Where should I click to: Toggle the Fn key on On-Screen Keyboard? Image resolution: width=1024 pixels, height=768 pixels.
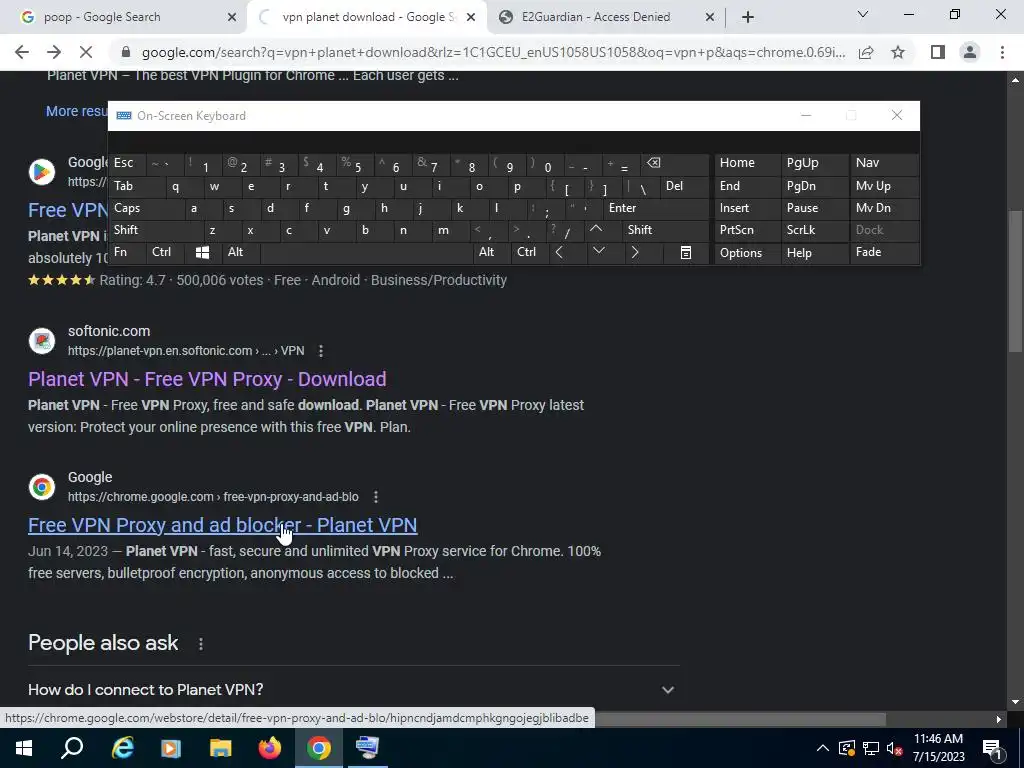point(128,253)
